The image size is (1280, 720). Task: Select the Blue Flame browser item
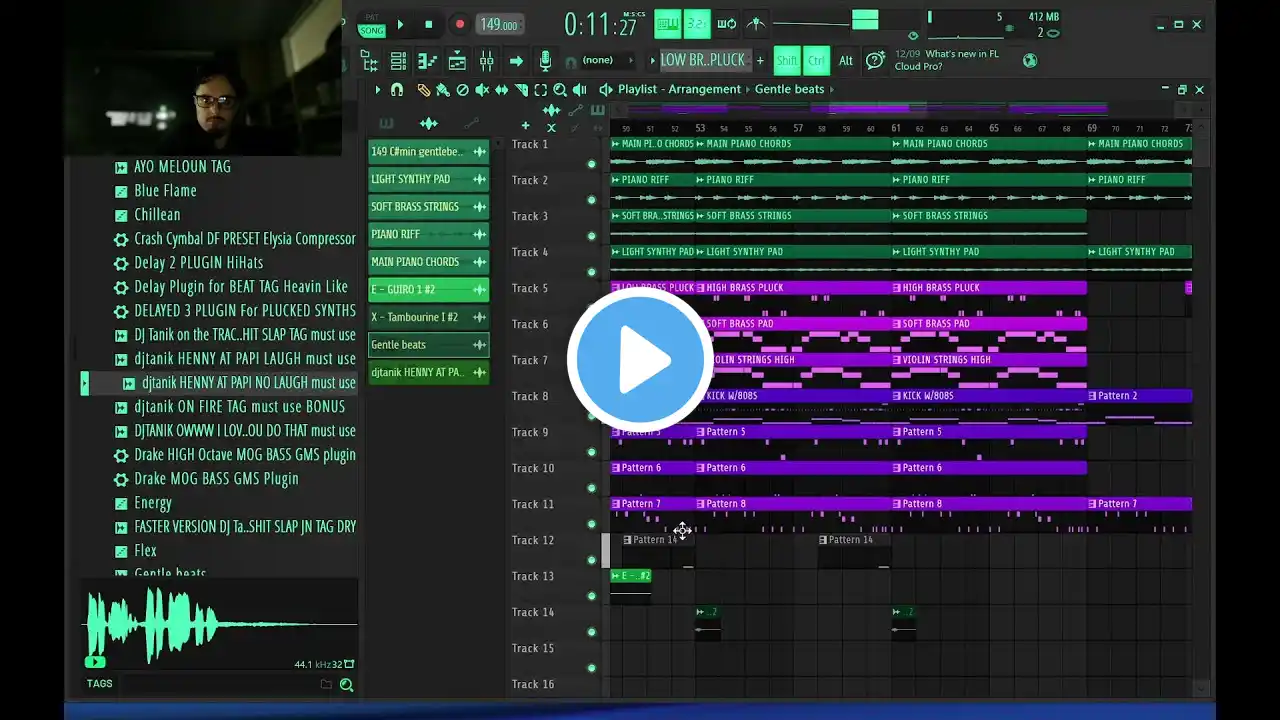click(165, 191)
